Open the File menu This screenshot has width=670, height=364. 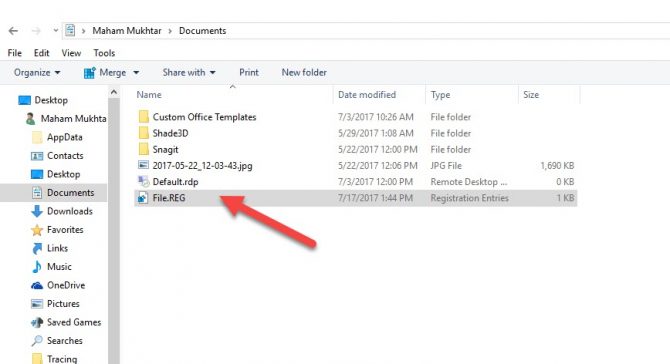pyautogui.click(x=15, y=53)
